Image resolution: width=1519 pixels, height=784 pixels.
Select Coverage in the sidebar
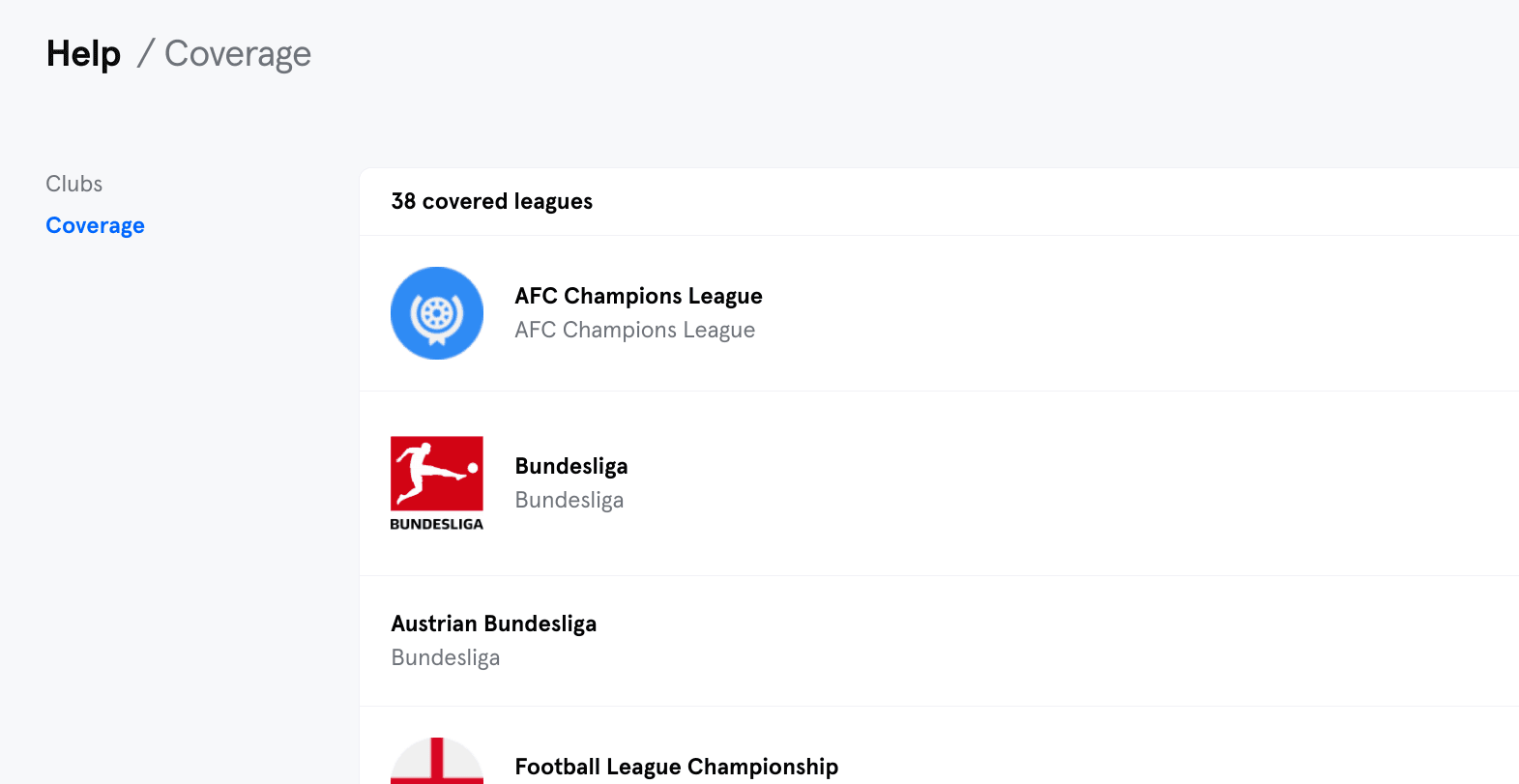click(x=96, y=225)
